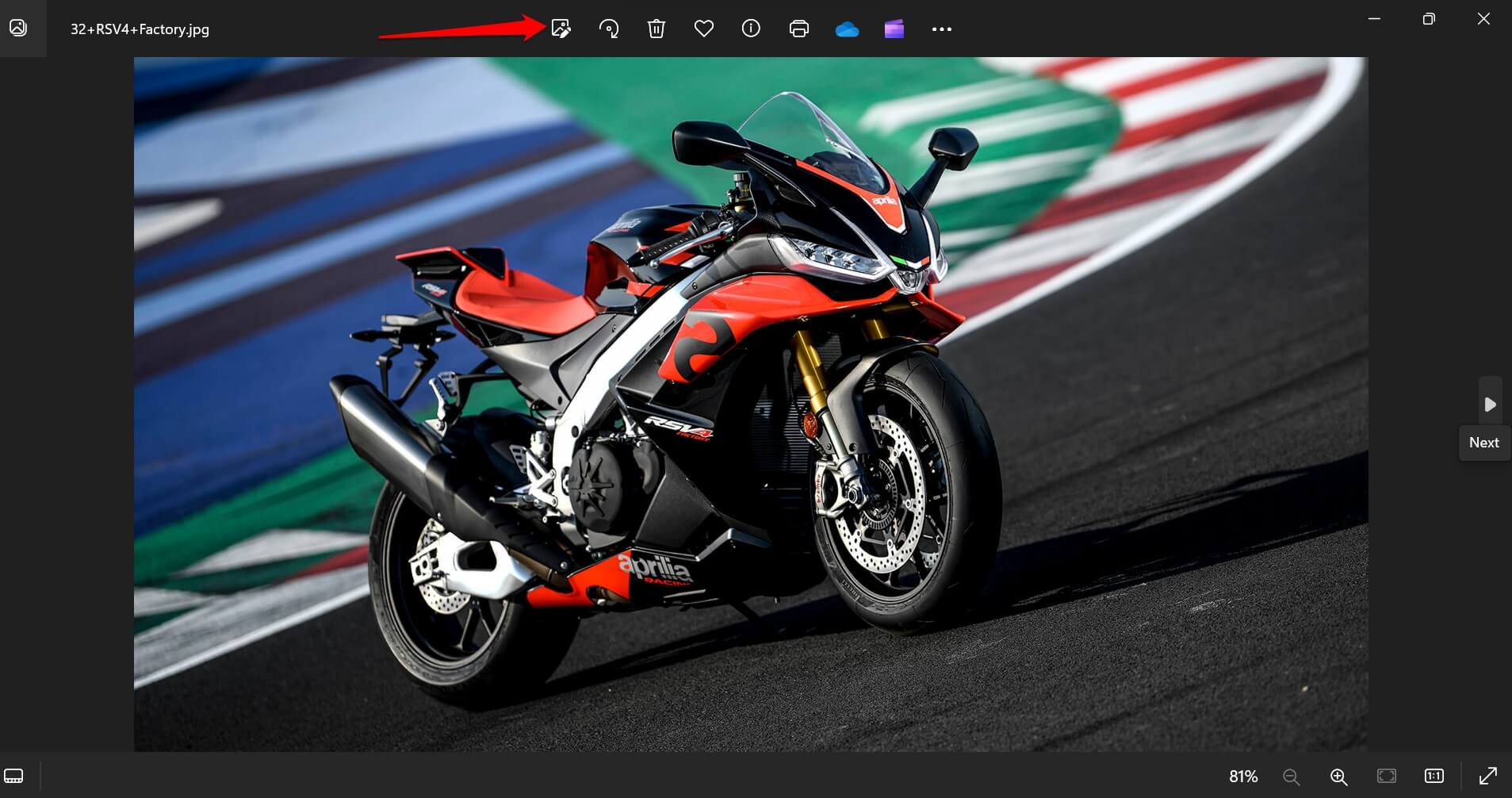Fit image to window icon

(x=1387, y=776)
